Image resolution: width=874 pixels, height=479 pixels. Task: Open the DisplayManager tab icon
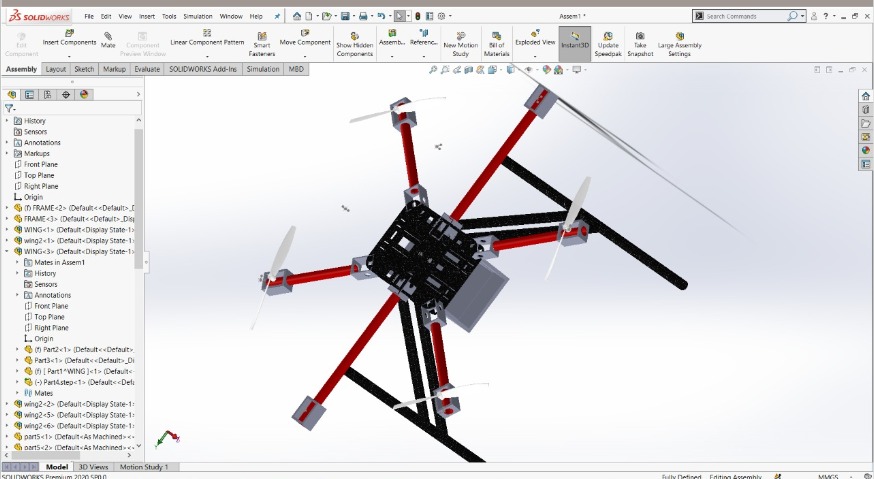(84, 94)
